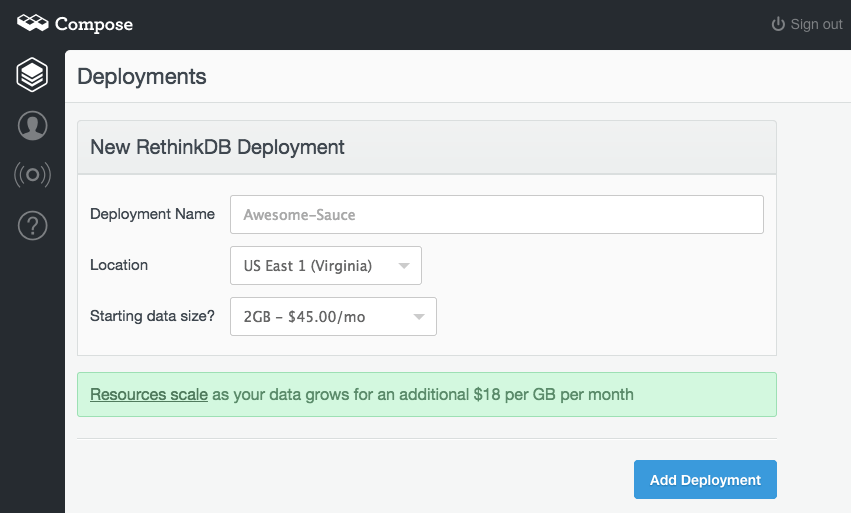Image resolution: width=851 pixels, height=513 pixels.
Task: Click the Compose brand name text
Action: point(94,24)
